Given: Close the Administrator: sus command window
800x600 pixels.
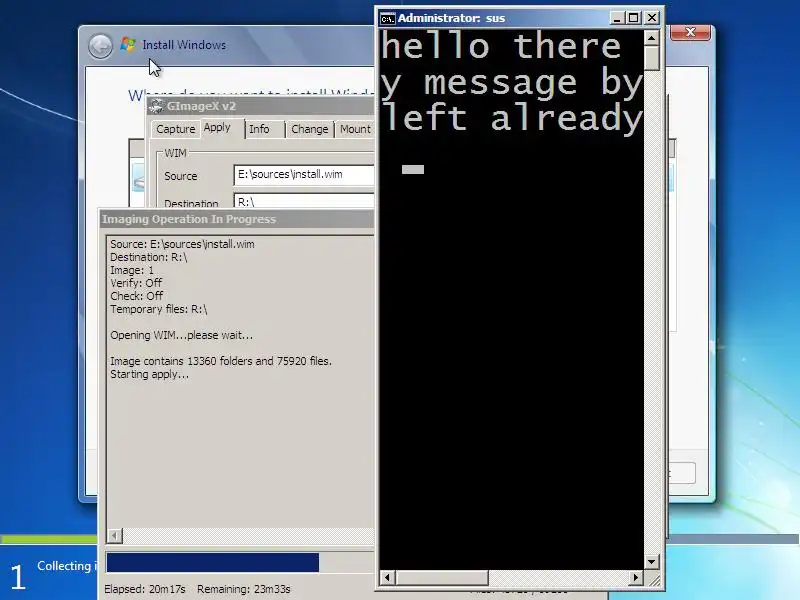Looking at the screenshot, I should pyautogui.click(x=652, y=18).
